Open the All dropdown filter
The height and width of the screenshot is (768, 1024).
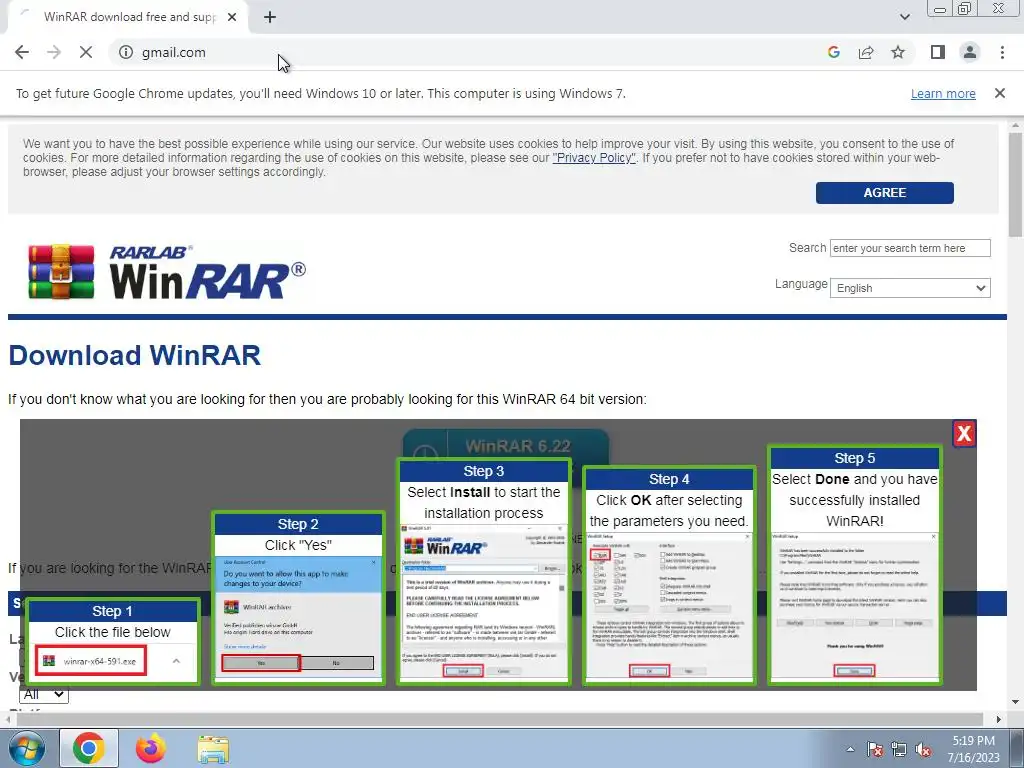point(44,694)
